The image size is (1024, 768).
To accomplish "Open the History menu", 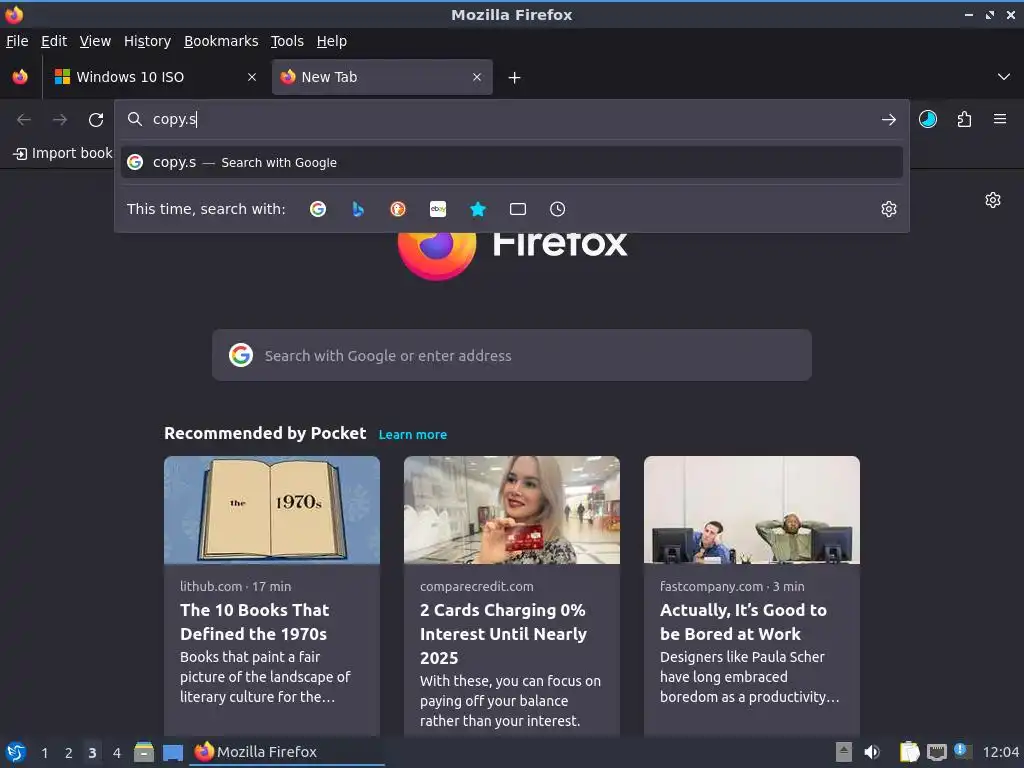I will (148, 41).
